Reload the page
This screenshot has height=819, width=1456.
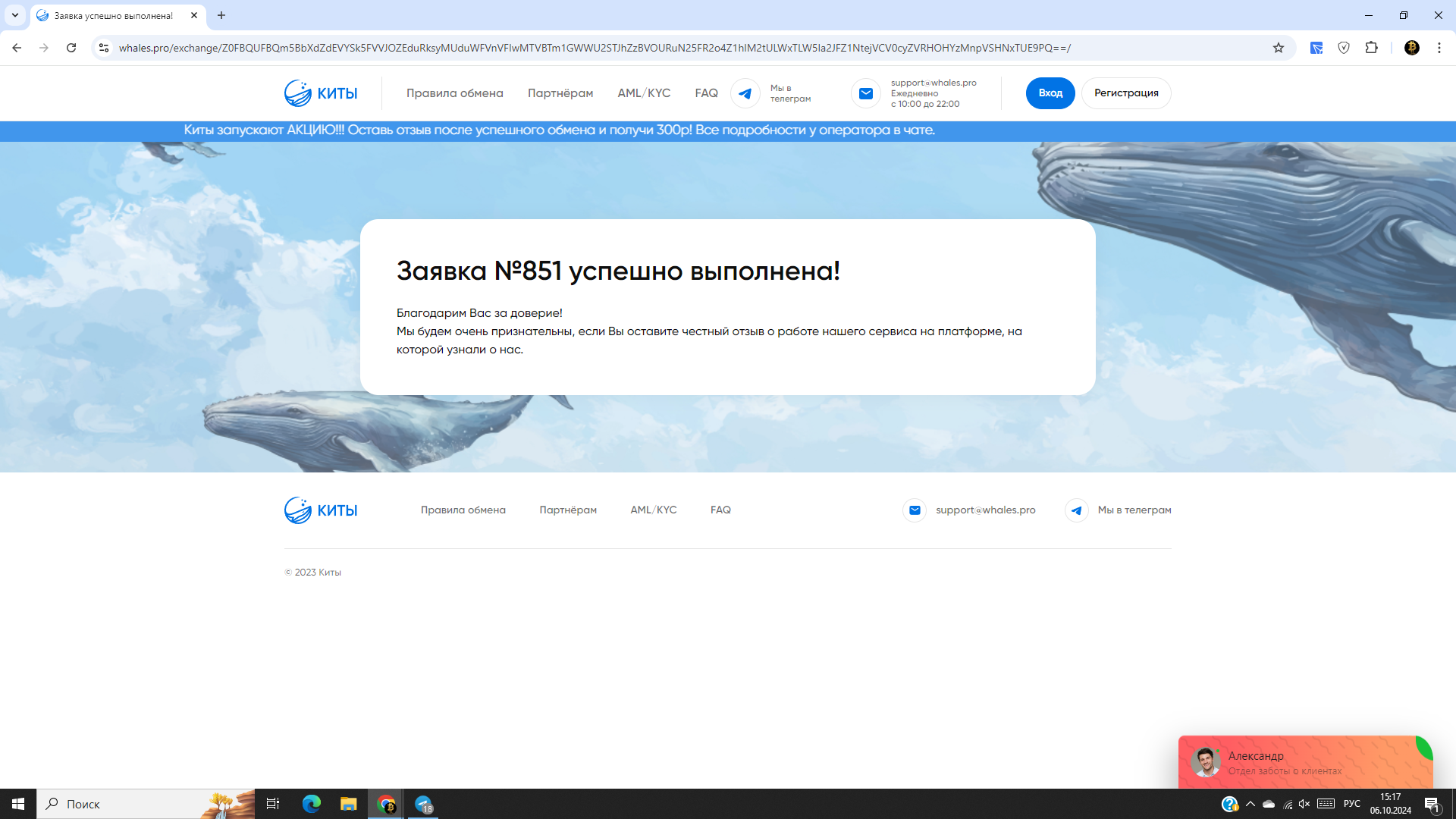[x=71, y=48]
